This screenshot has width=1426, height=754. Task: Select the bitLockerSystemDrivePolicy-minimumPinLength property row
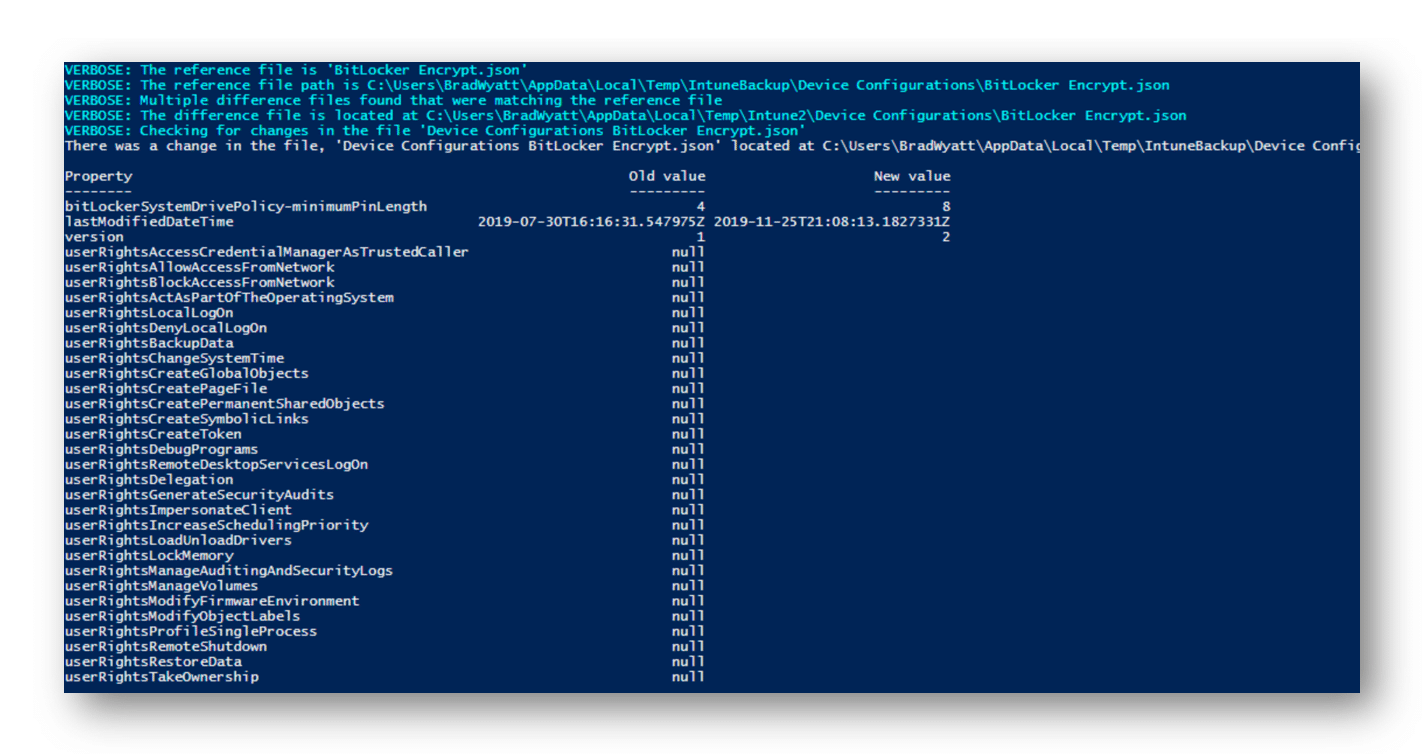coord(507,206)
